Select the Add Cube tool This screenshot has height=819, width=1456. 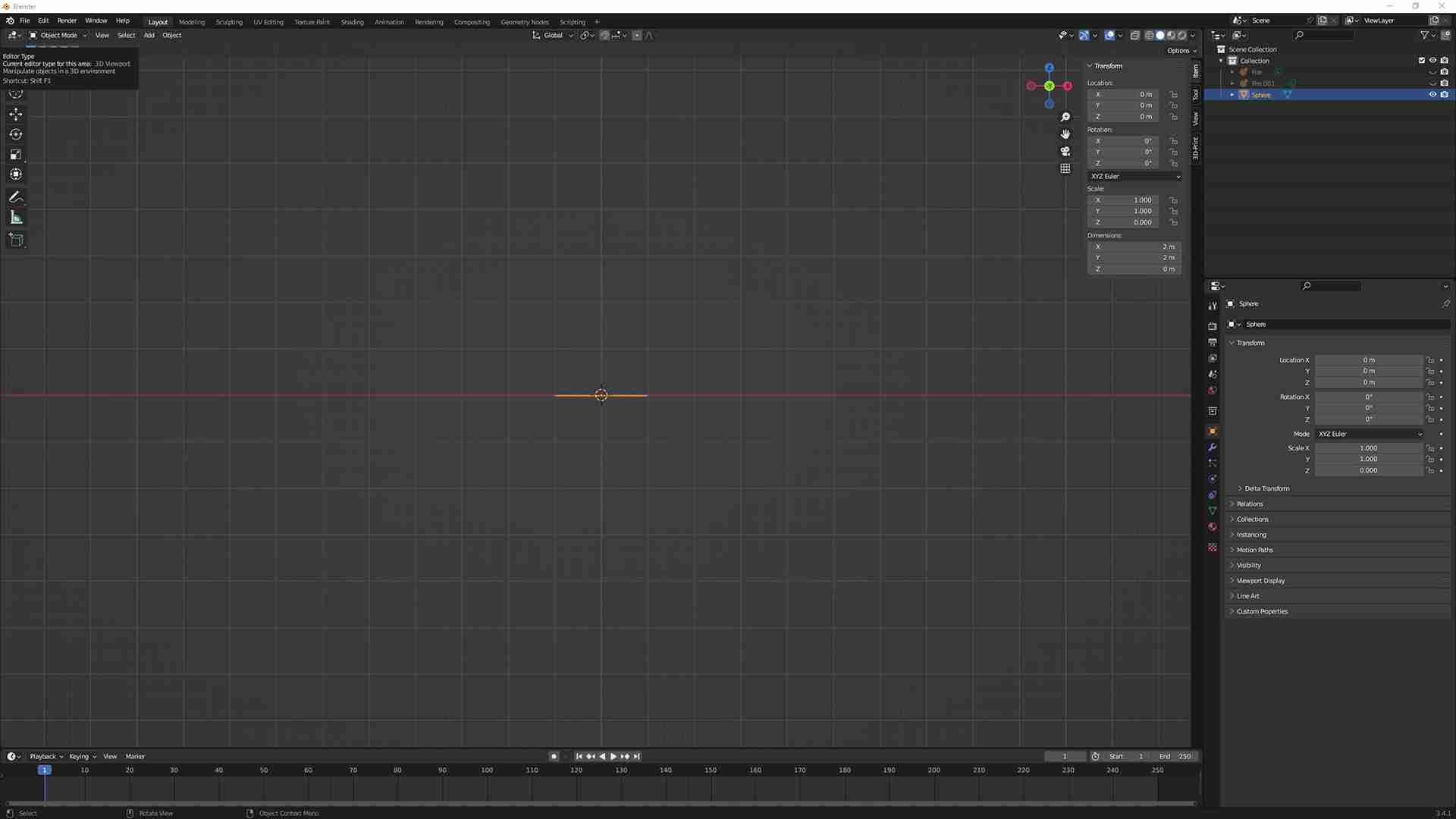(x=16, y=240)
